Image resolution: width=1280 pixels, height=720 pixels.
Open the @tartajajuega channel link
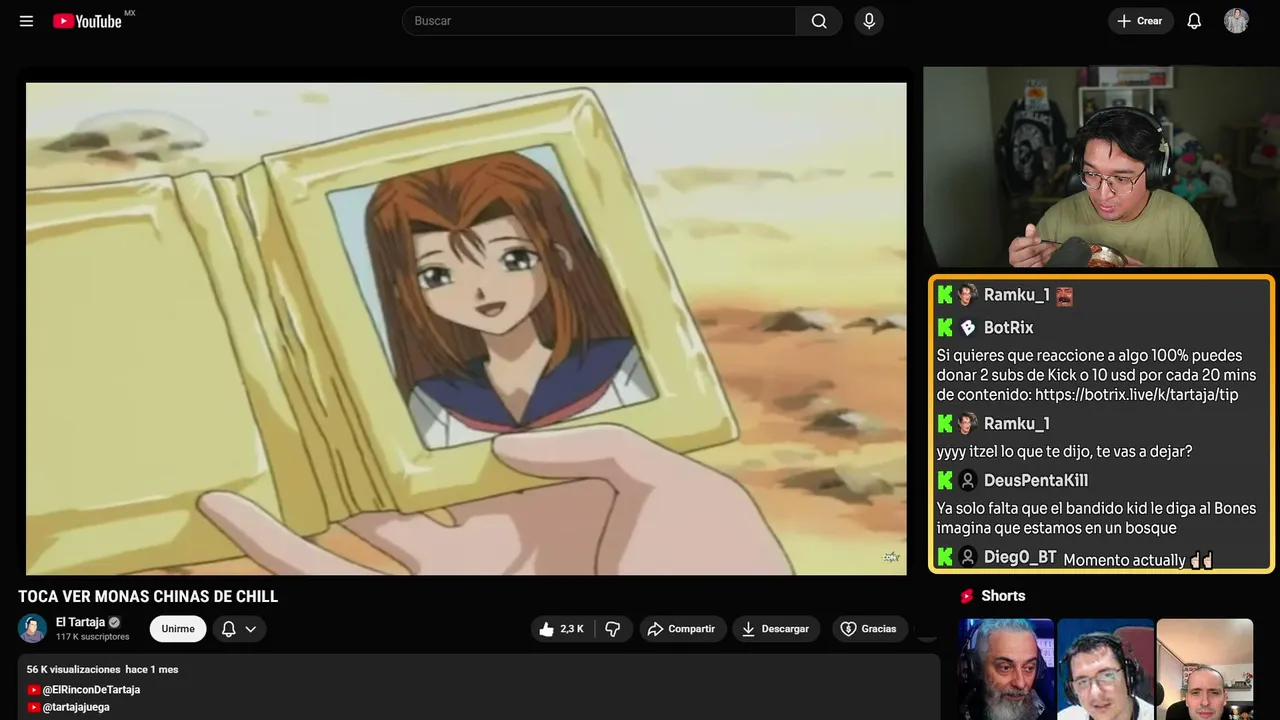76,707
